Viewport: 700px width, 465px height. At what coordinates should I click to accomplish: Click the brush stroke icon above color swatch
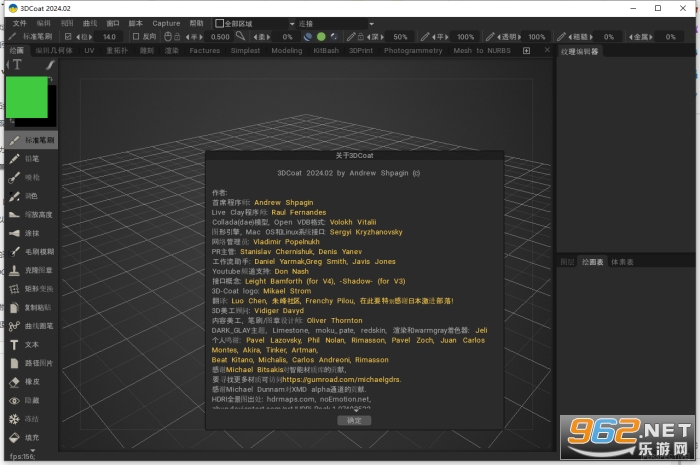click(x=50, y=65)
